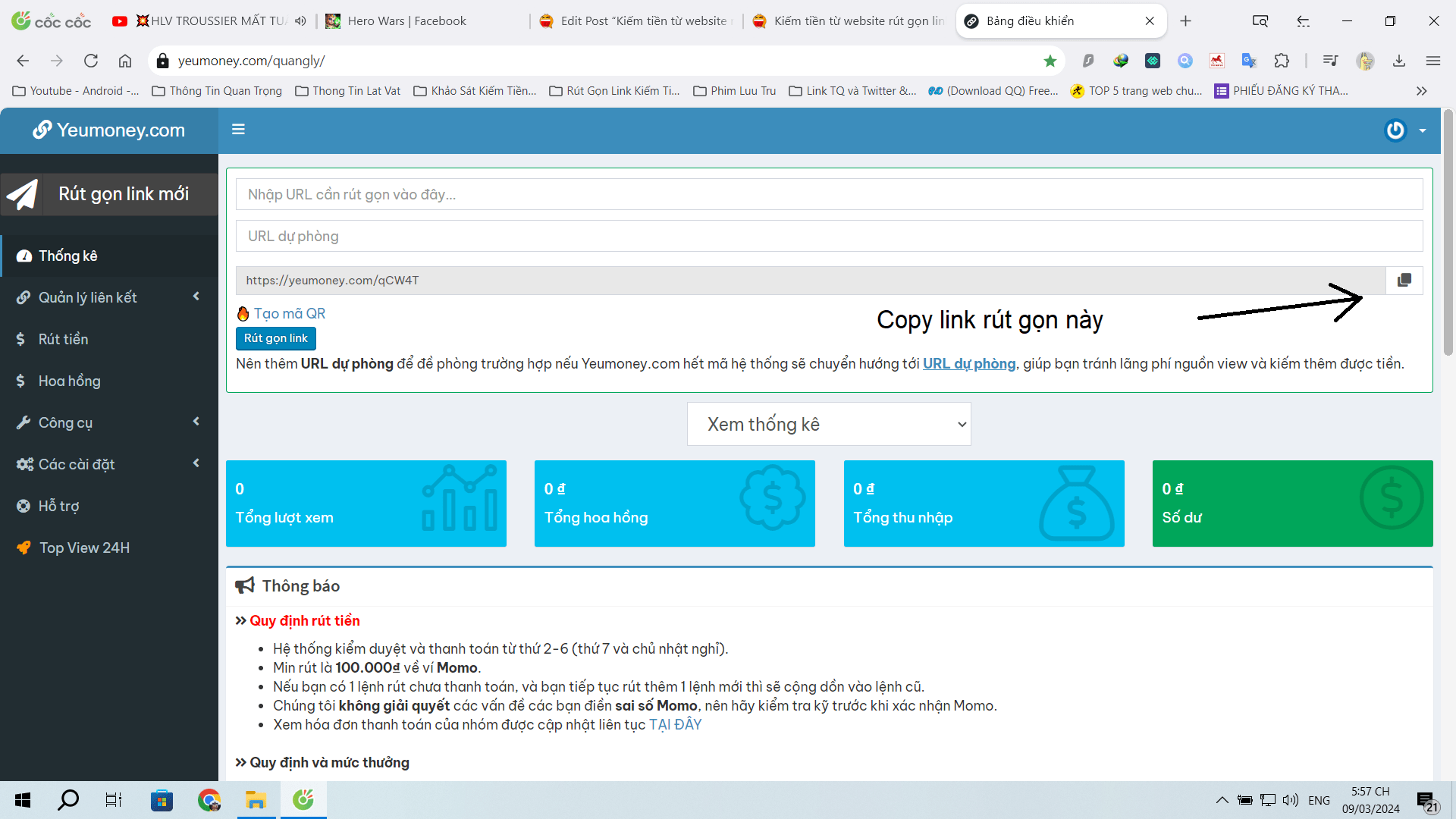Expand Công cụ menu
This screenshot has height=819, width=1456.
tap(109, 423)
